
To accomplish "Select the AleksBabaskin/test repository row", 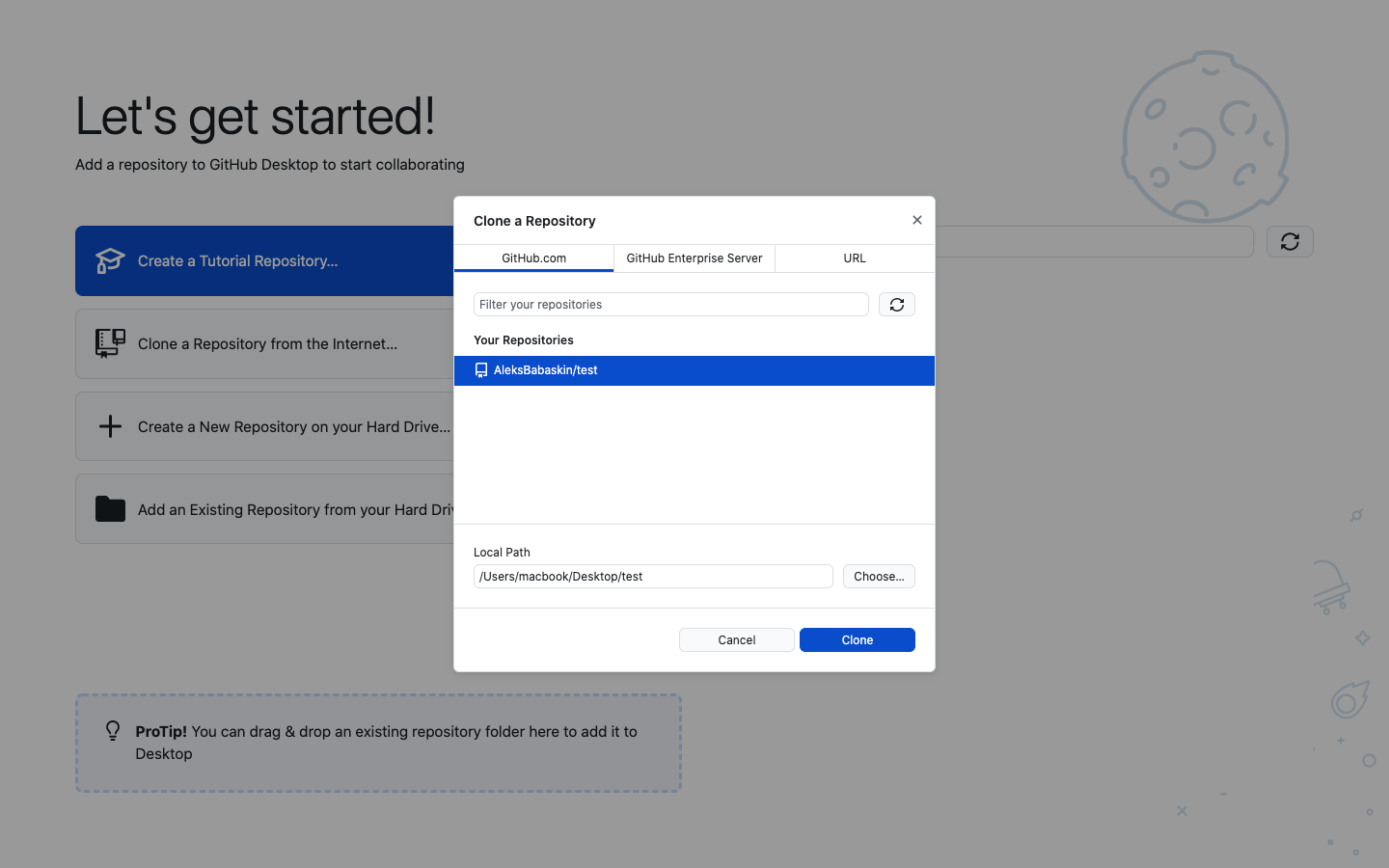I will pyautogui.click(x=694, y=370).
